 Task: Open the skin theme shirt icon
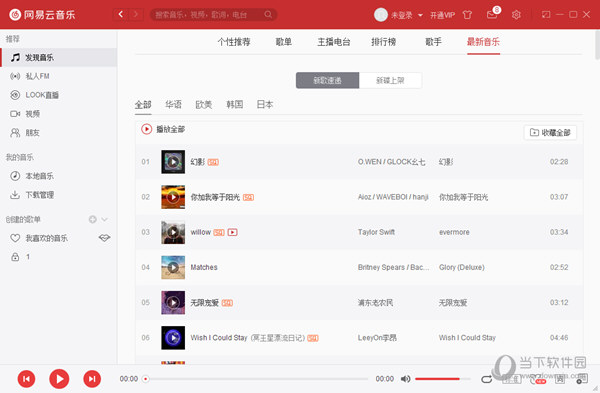467,15
